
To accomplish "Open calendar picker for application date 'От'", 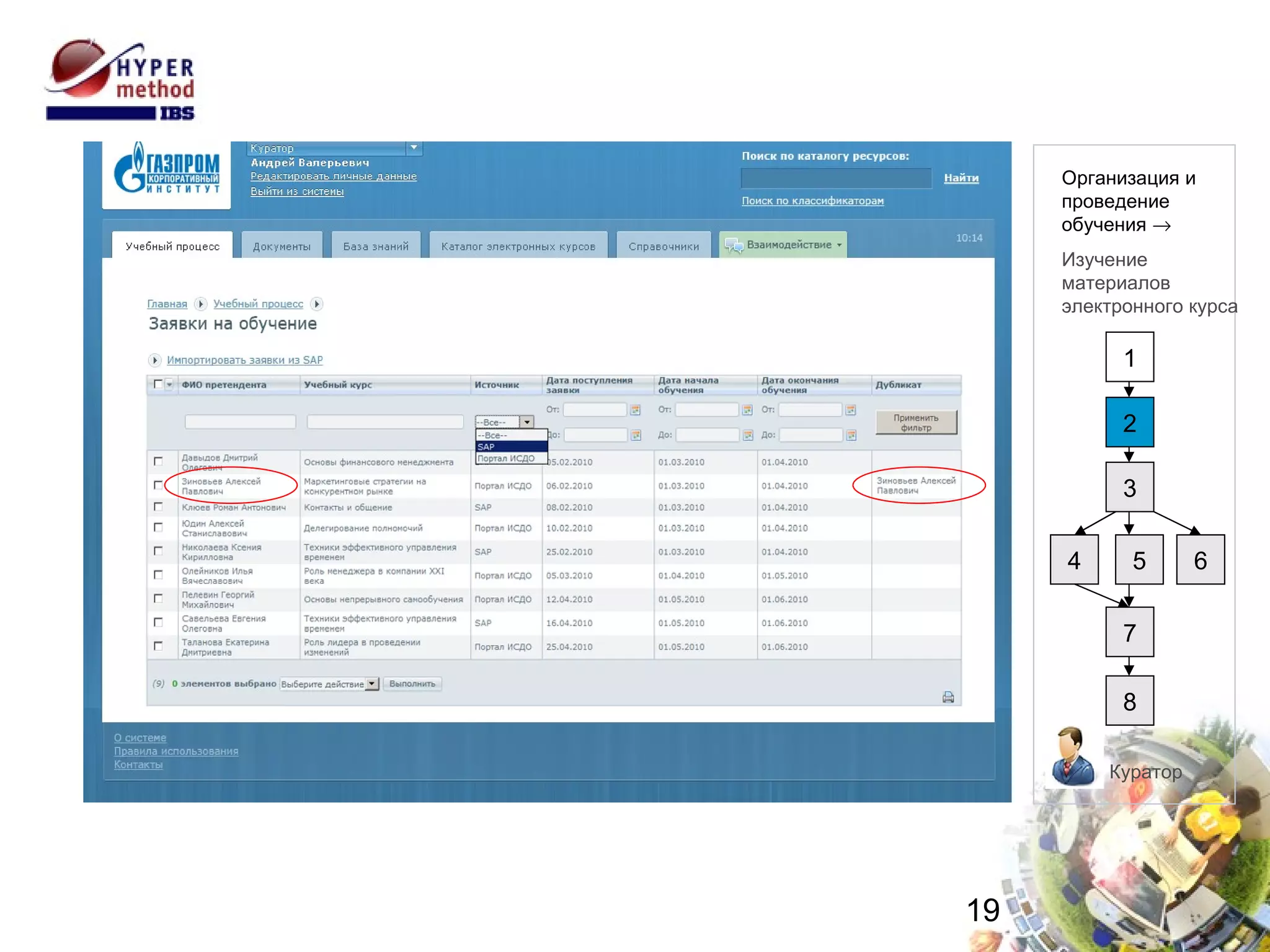I will click(x=635, y=410).
